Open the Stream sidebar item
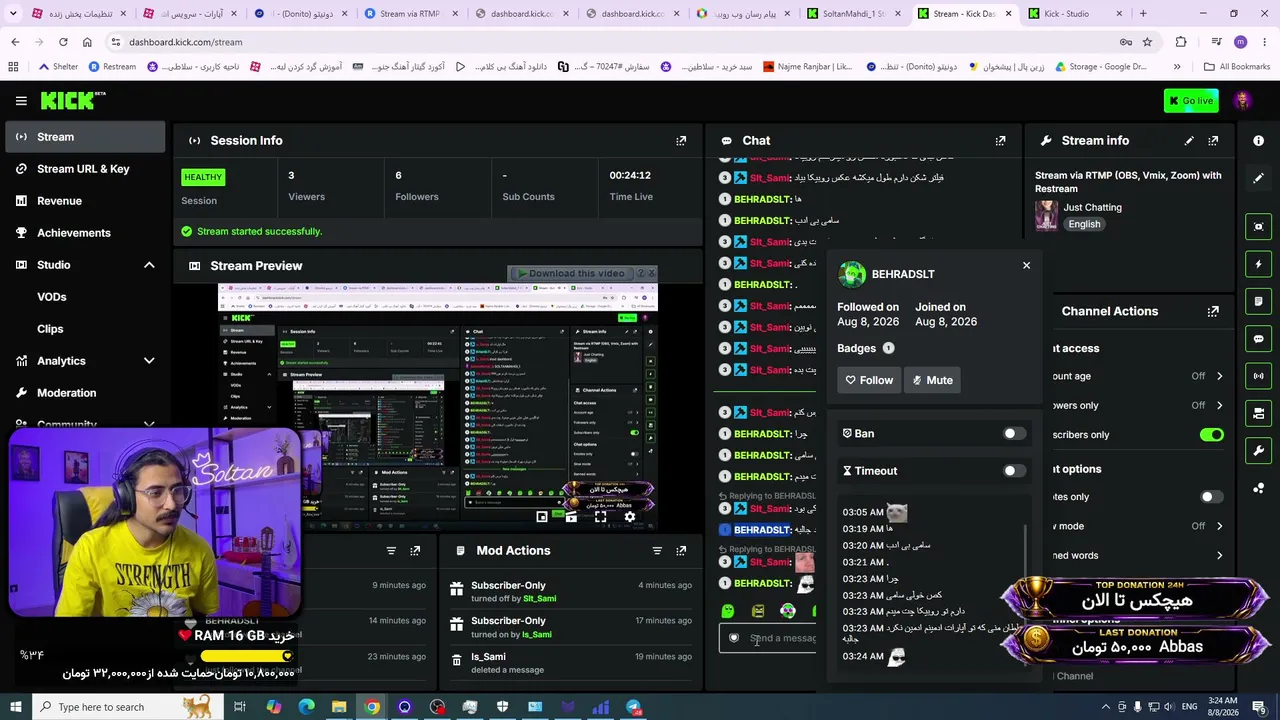Screen dimensions: 1280x720 [x=85, y=137]
